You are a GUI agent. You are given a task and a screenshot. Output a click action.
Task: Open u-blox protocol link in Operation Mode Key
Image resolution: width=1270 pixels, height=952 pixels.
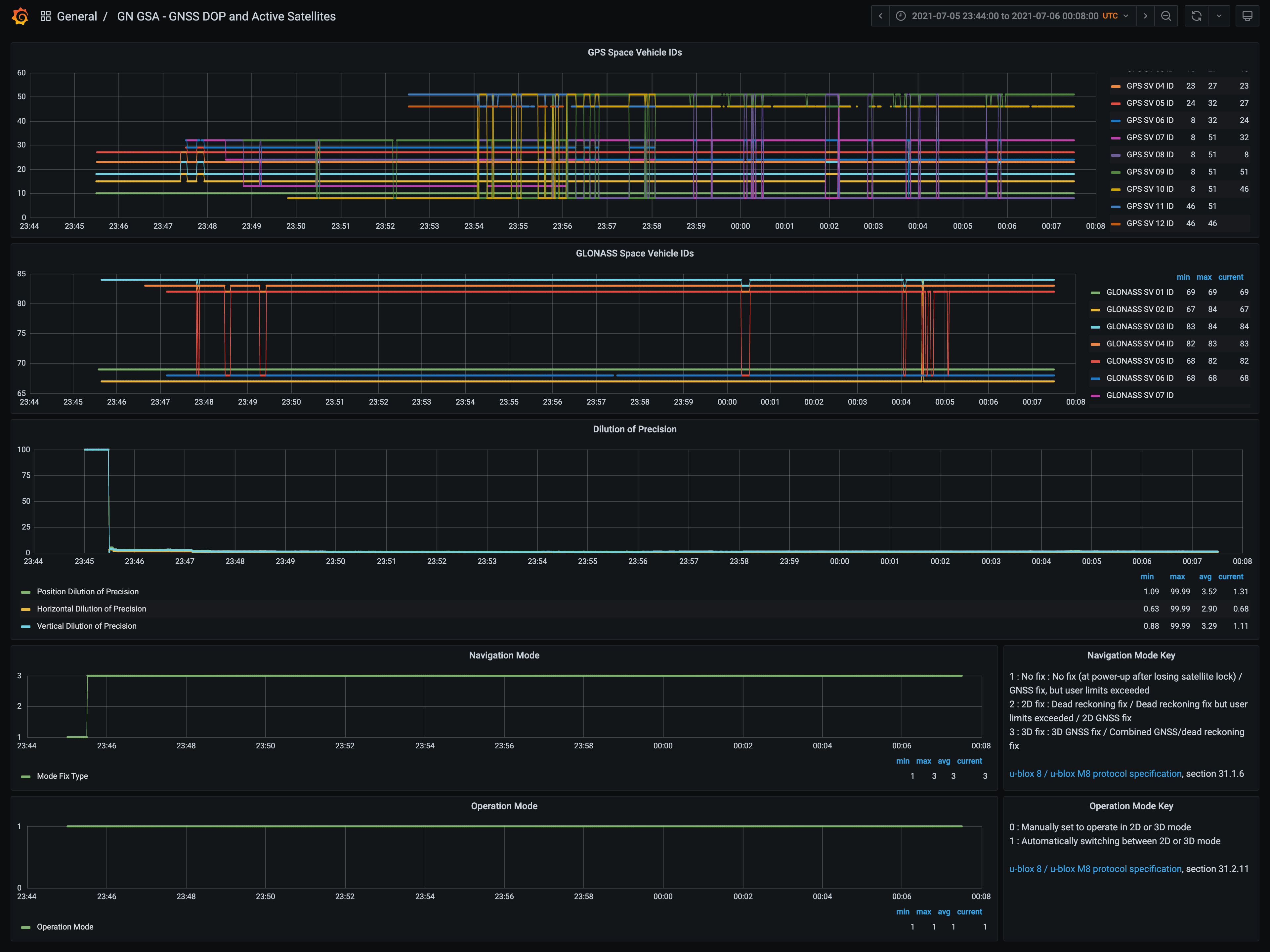[1095, 869]
